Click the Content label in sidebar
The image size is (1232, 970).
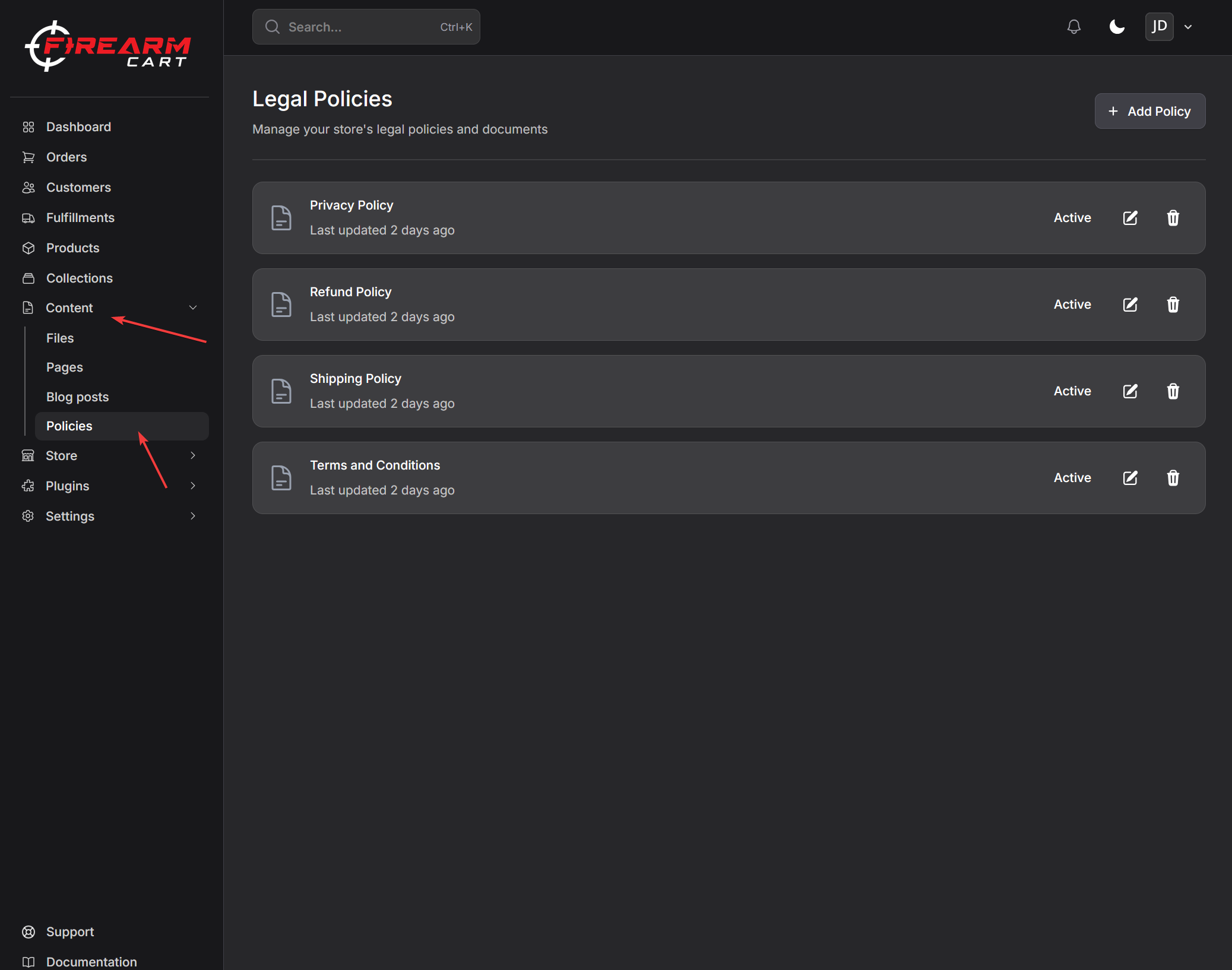tap(69, 308)
